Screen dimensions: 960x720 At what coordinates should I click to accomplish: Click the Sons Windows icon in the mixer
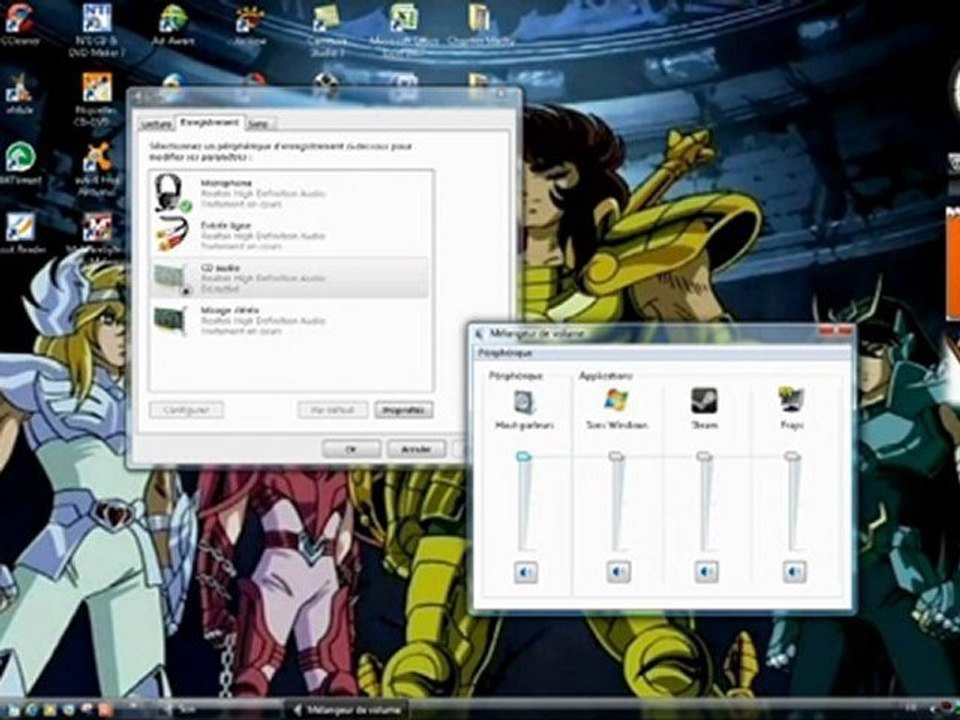tap(616, 400)
